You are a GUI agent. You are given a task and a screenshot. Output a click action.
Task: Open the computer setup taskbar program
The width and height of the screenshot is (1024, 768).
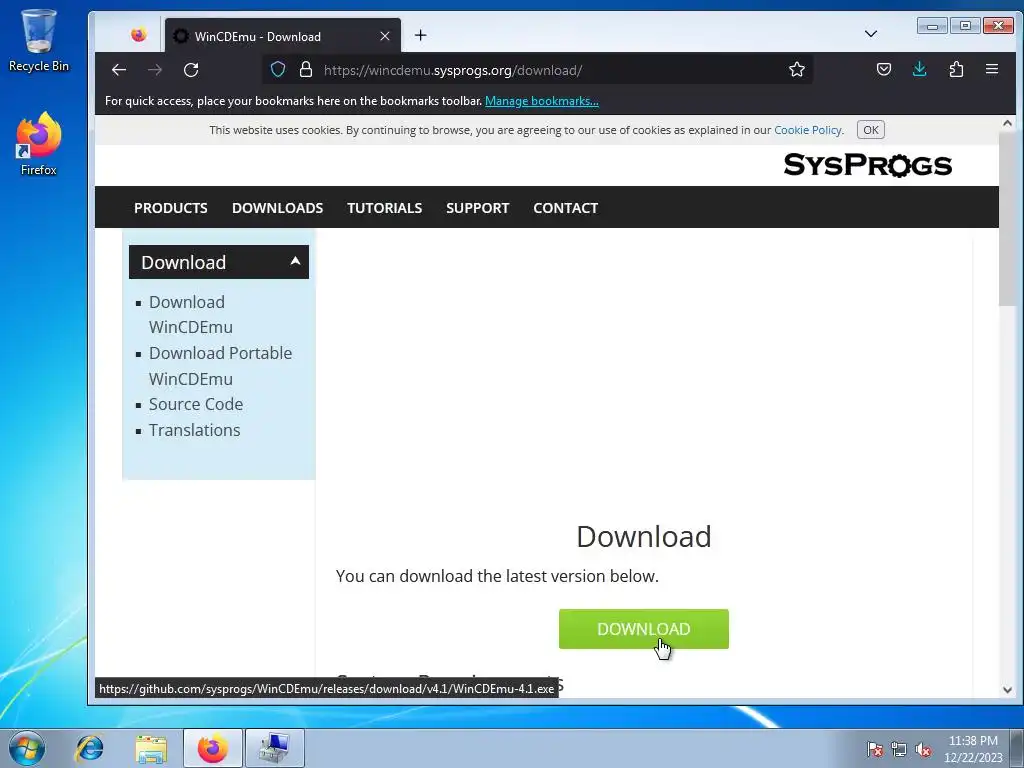point(274,748)
